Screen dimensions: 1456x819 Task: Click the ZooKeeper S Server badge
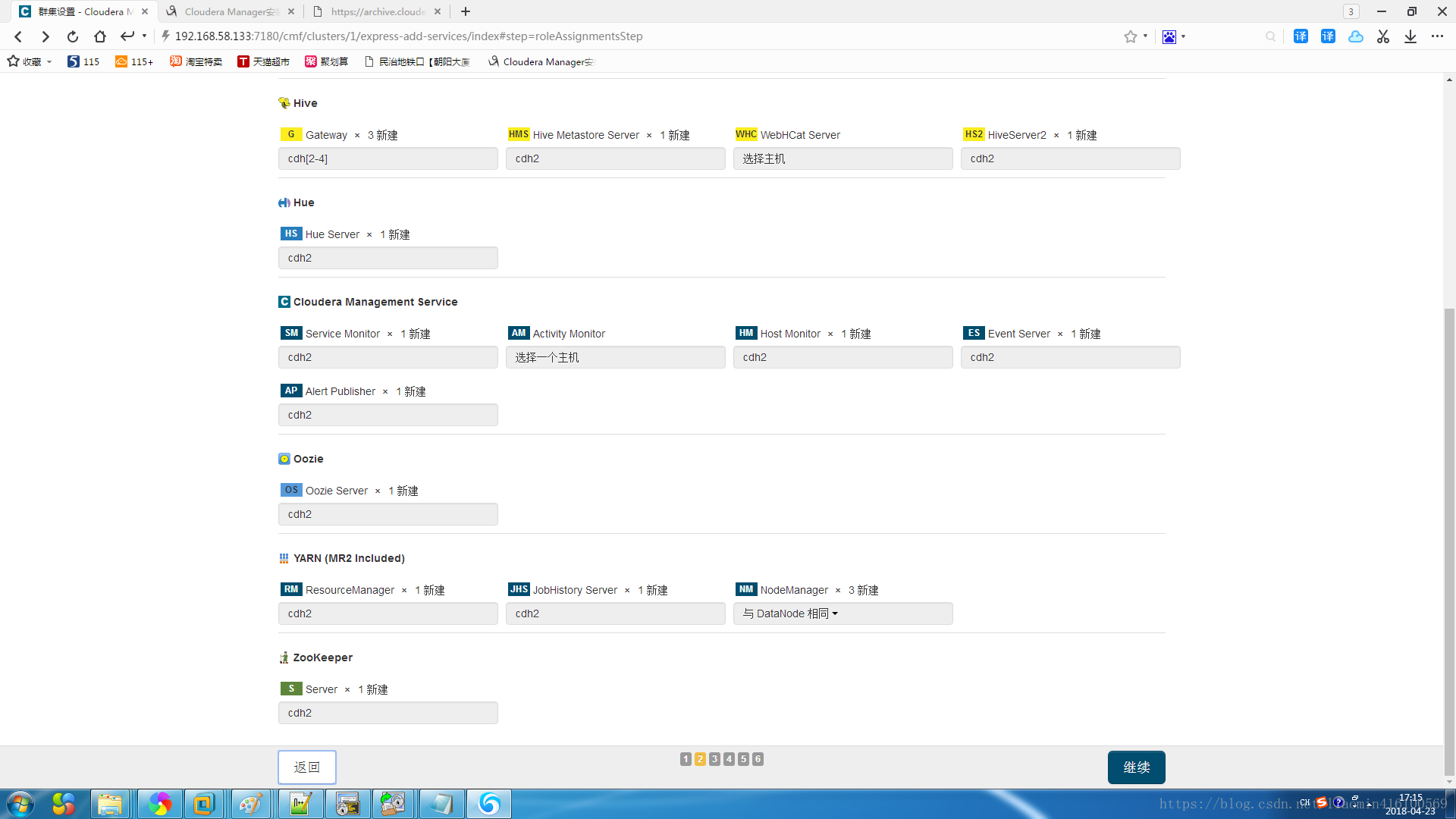pyautogui.click(x=291, y=689)
